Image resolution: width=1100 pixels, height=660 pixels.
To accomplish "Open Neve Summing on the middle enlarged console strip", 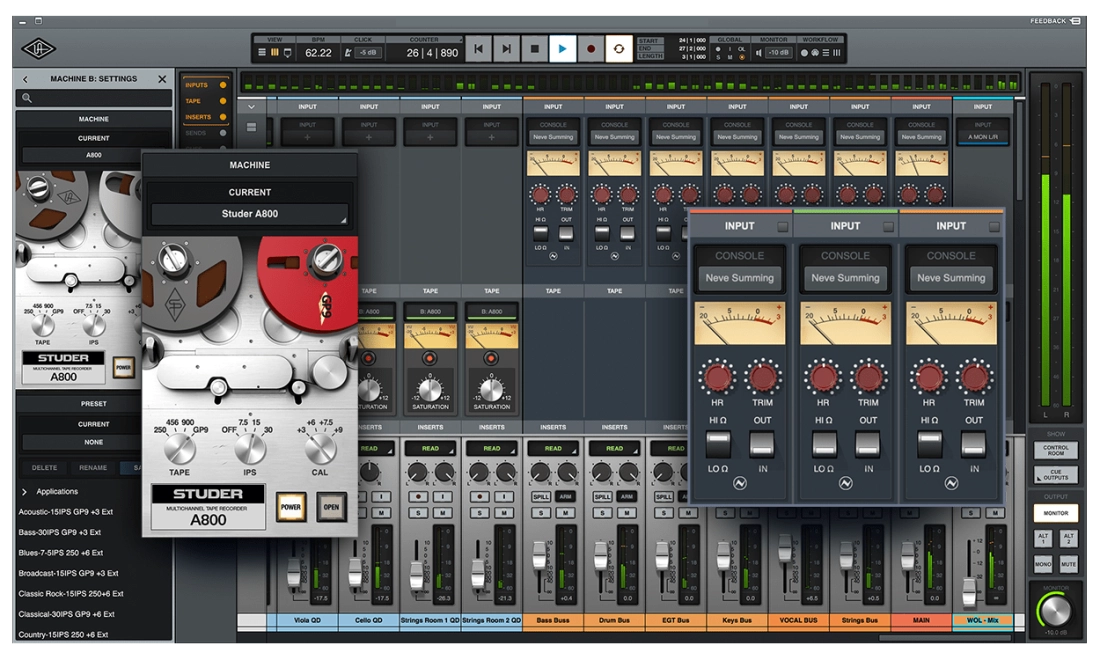I will click(x=845, y=278).
